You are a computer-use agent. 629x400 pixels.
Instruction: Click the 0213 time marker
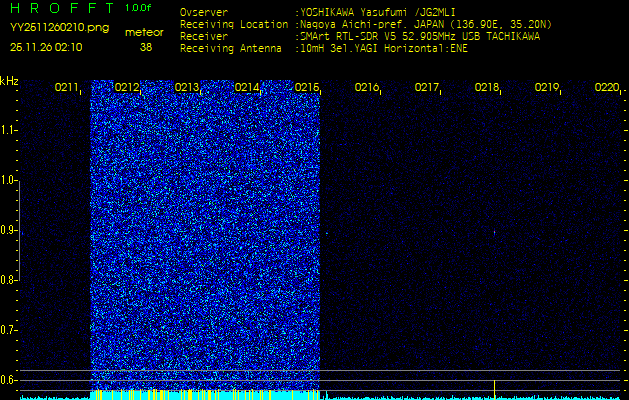pos(187,87)
